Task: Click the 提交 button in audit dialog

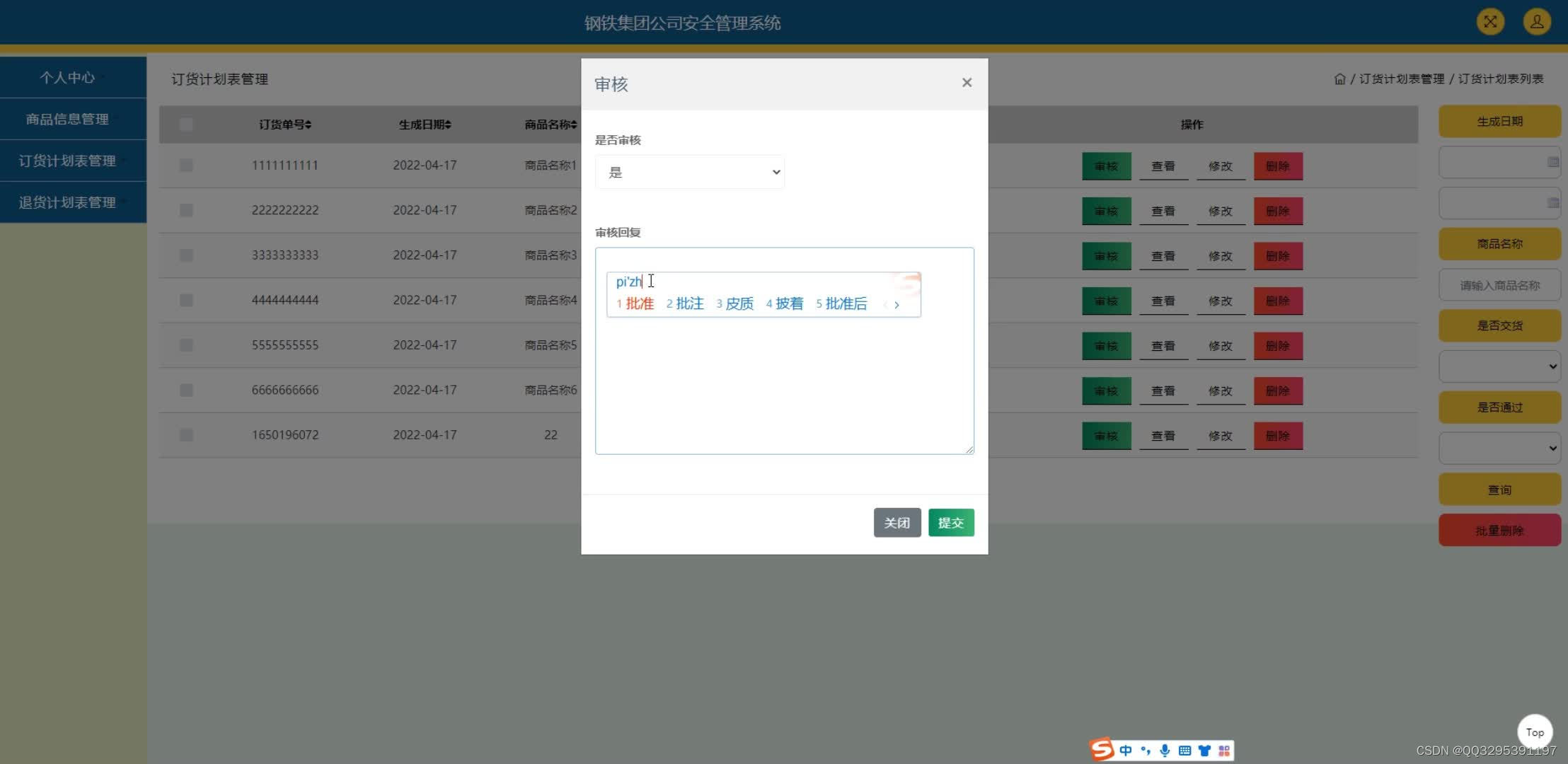Action: click(x=951, y=522)
